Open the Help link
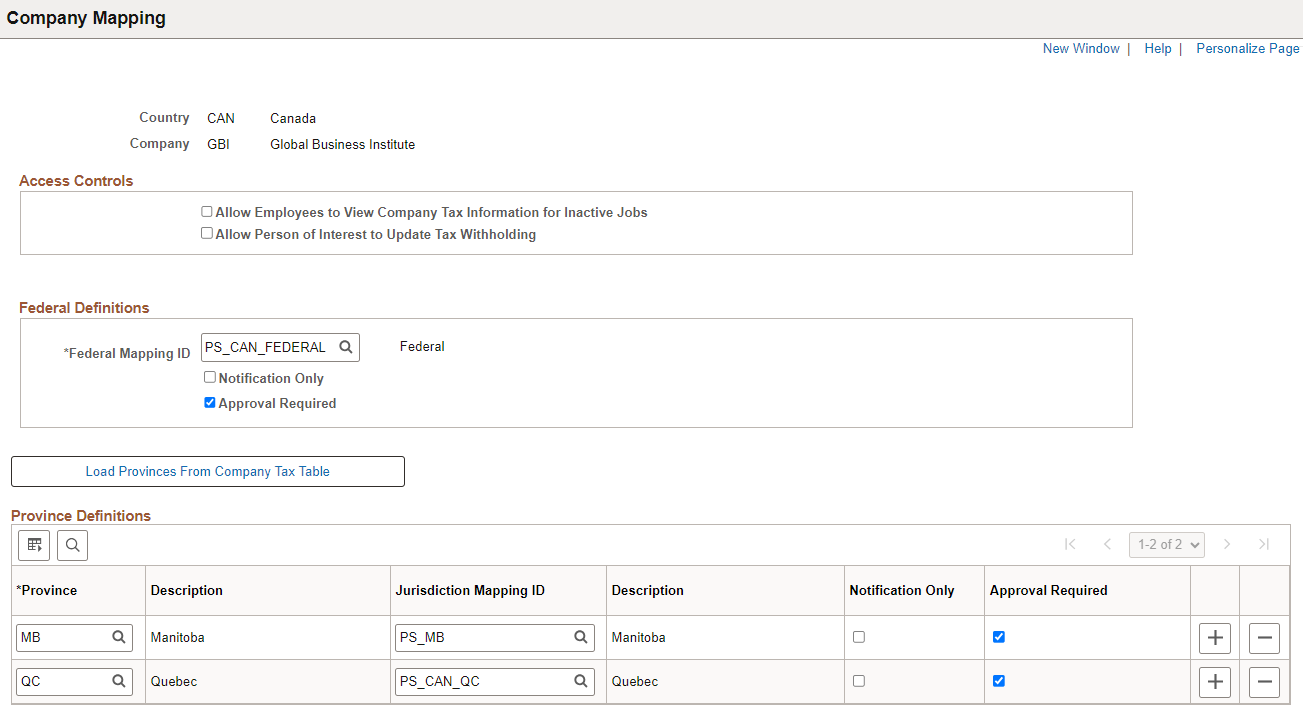The height and width of the screenshot is (709, 1303). point(1158,48)
